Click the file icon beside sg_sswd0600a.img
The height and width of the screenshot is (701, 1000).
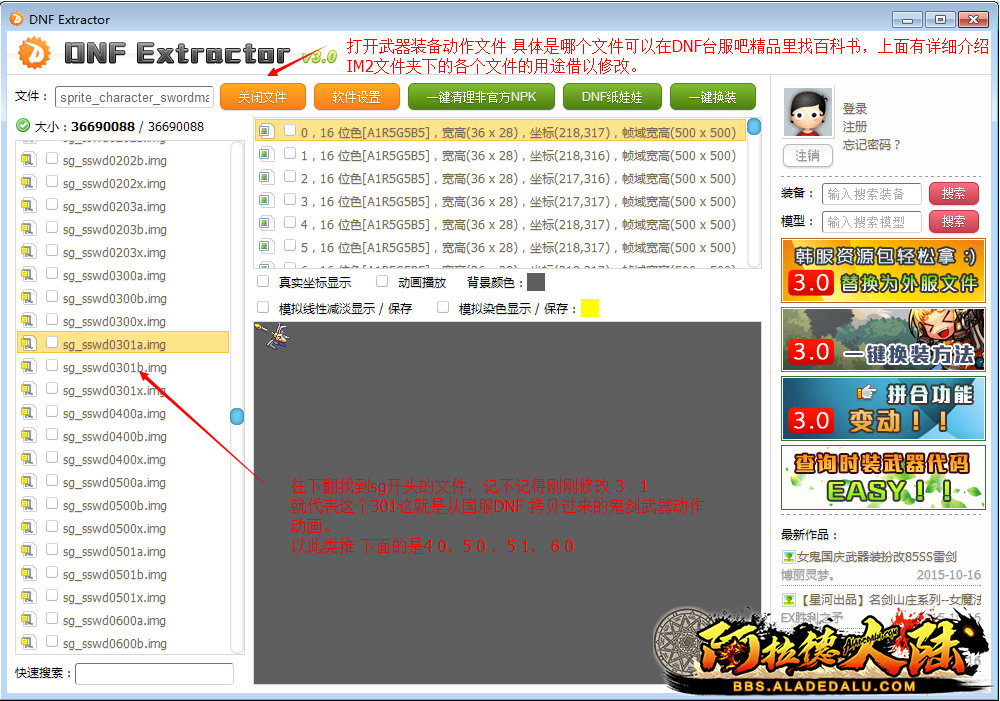tap(27, 620)
